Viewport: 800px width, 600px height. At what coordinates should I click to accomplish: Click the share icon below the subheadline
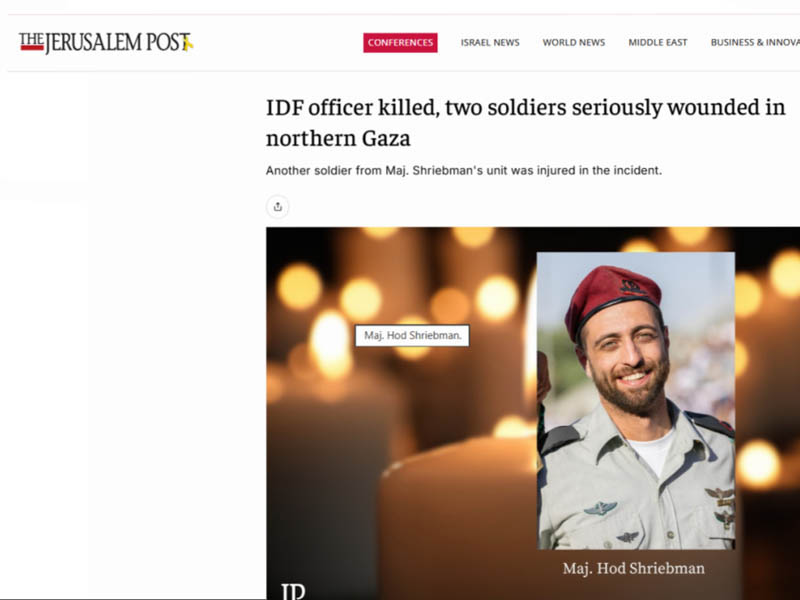278,207
